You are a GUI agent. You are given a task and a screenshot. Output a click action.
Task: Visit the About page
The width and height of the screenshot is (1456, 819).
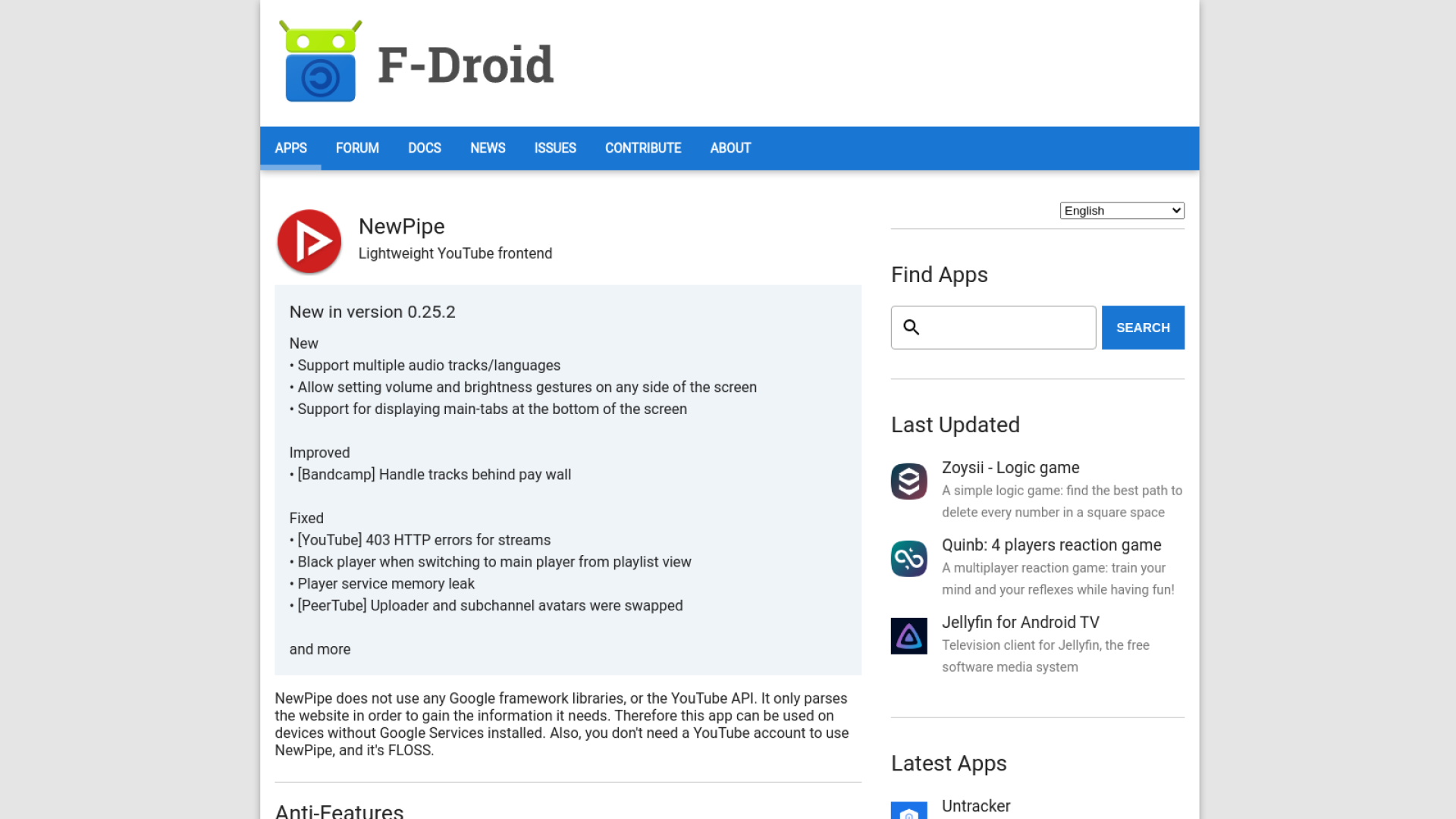tap(730, 148)
